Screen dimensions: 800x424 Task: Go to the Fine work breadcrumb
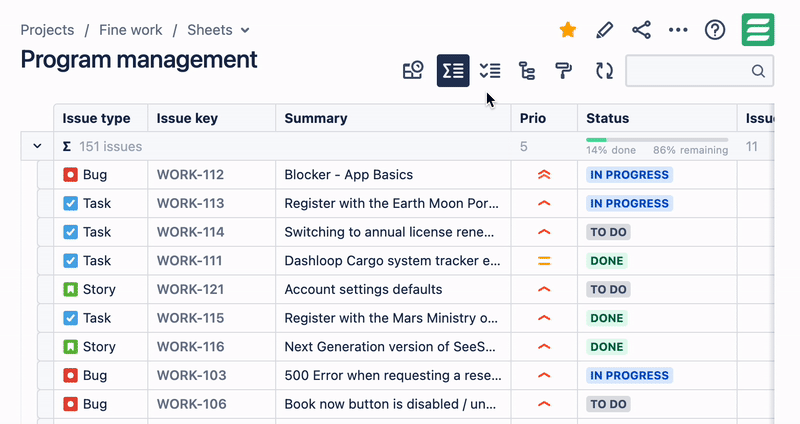131,30
